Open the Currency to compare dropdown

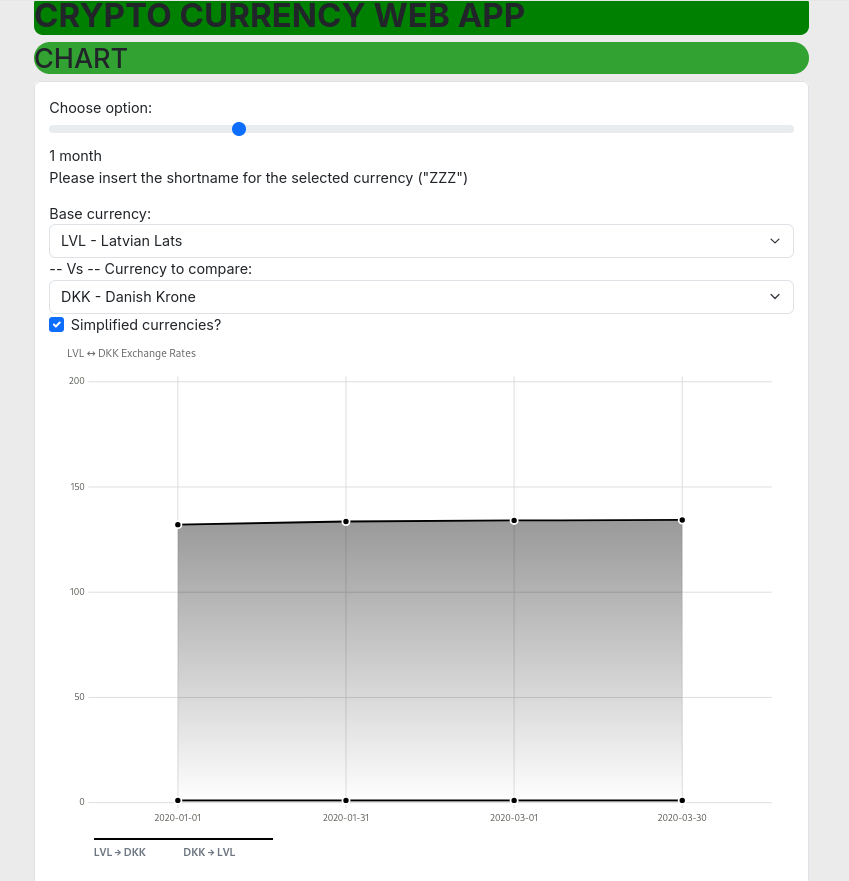(x=421, y=297)
